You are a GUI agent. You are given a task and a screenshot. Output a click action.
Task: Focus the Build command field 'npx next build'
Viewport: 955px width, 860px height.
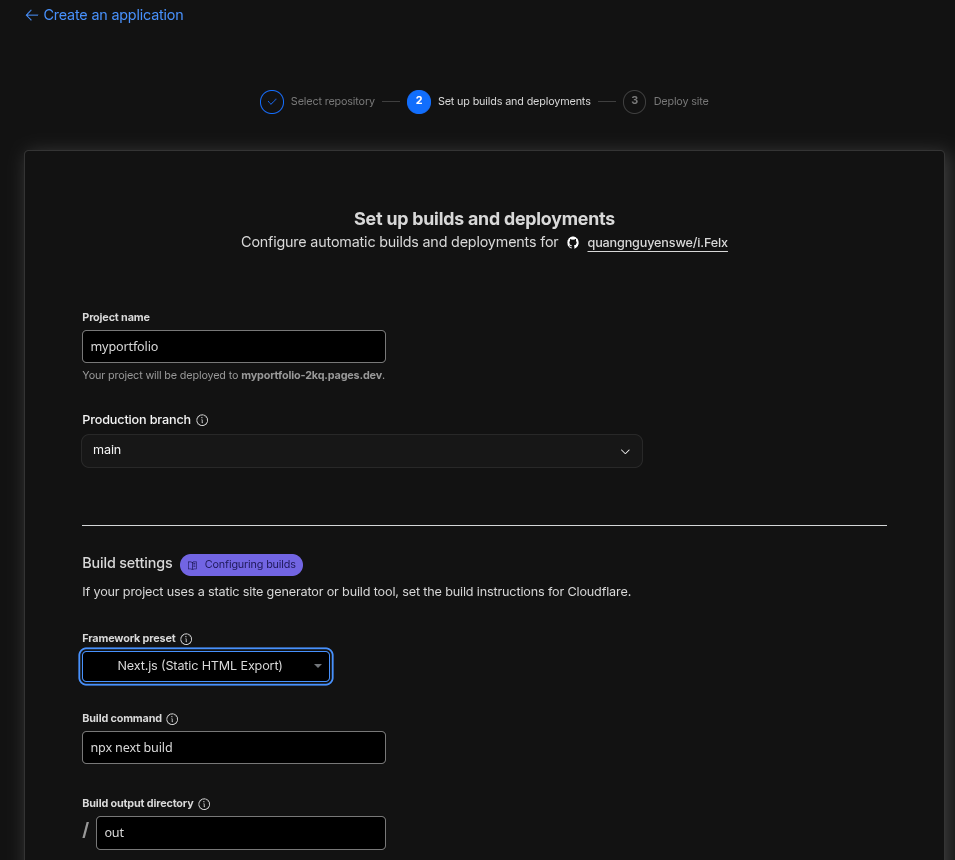[x=234, y=747]
